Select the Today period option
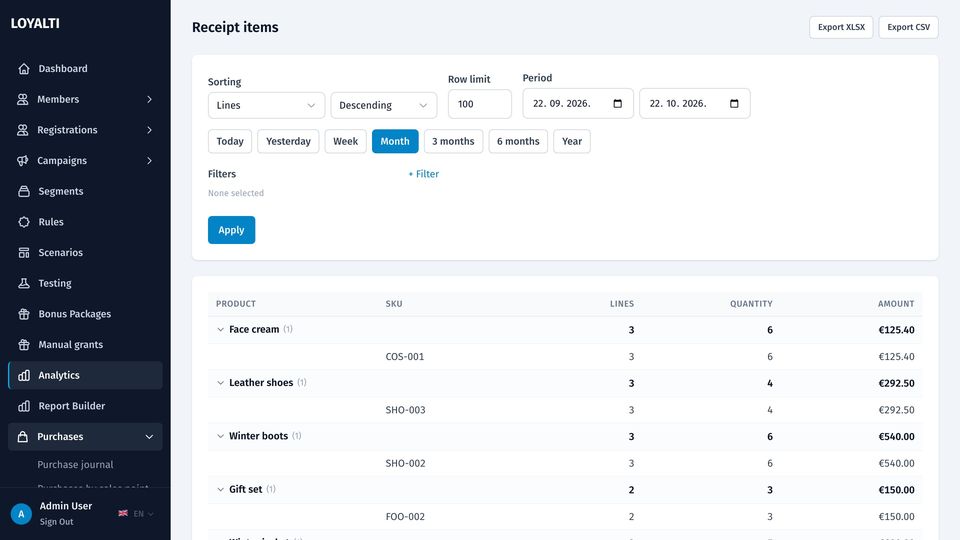This screenshot has width=960, height=540. pyautogui.click(x=230, y=141)
